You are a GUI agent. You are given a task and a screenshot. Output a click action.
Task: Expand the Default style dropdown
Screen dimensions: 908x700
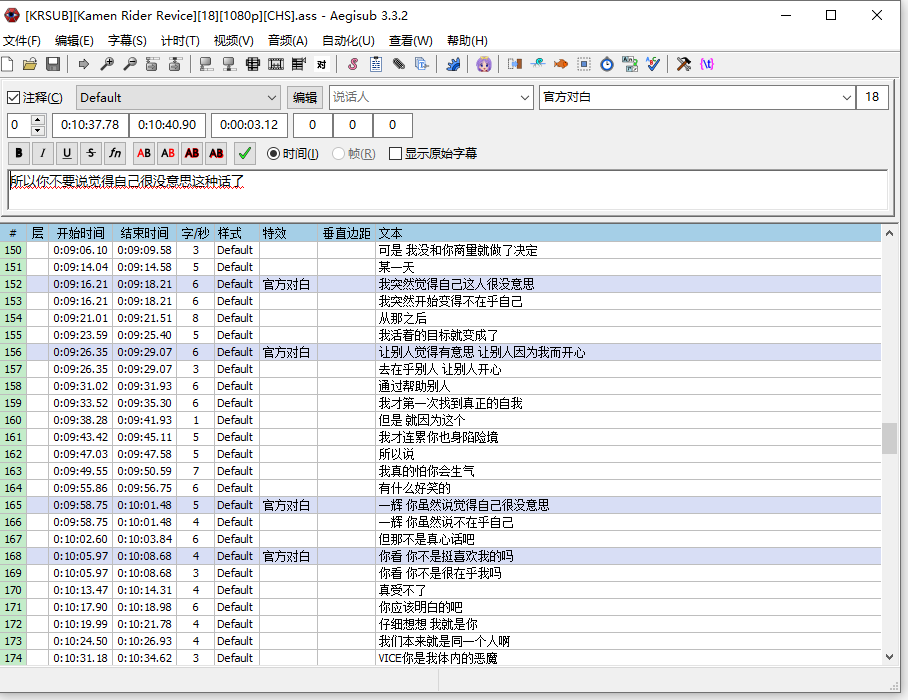[x=272, y=98]
